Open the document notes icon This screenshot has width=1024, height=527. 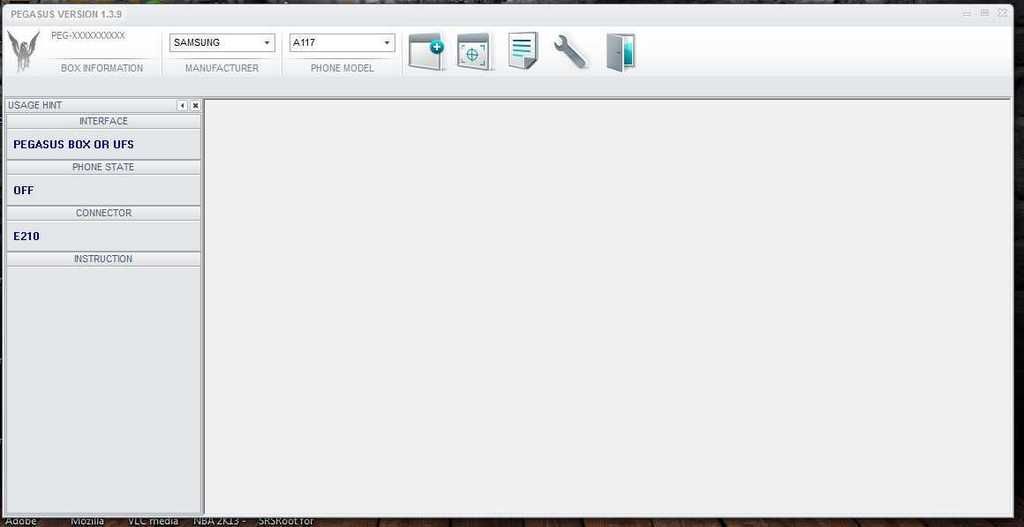tap(522, 52)
